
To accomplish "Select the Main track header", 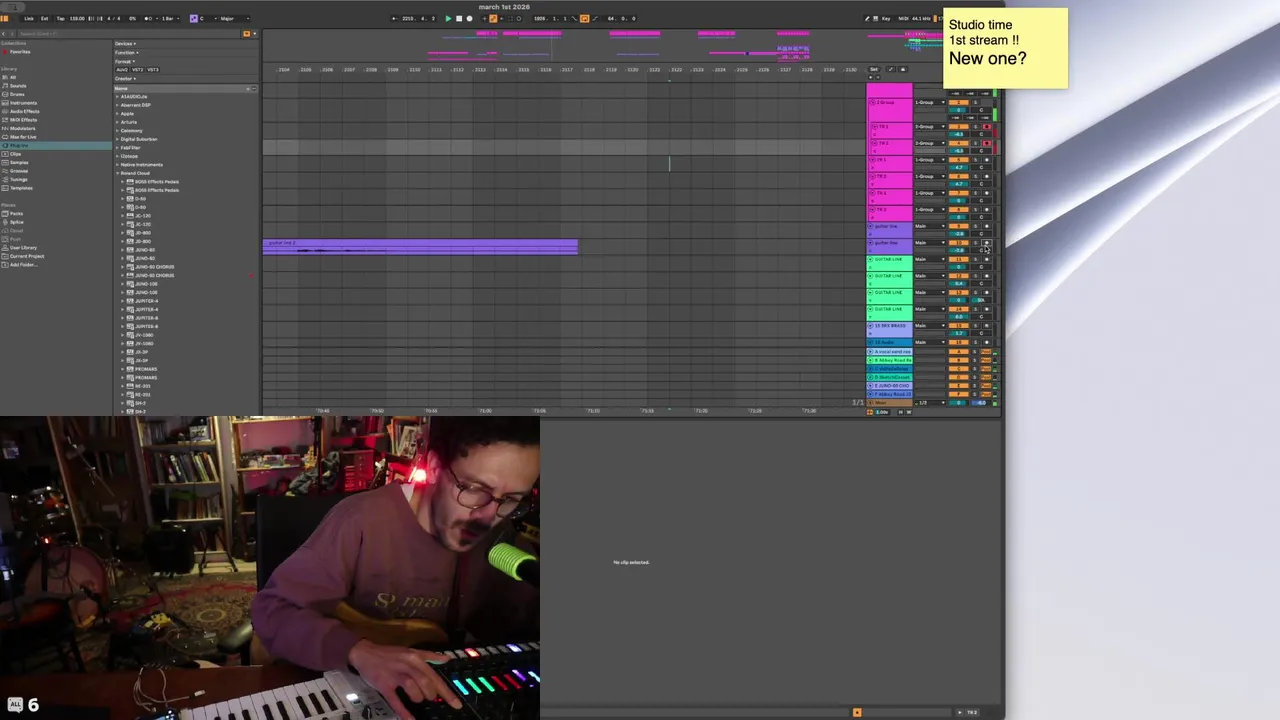I will coord(890,402).
